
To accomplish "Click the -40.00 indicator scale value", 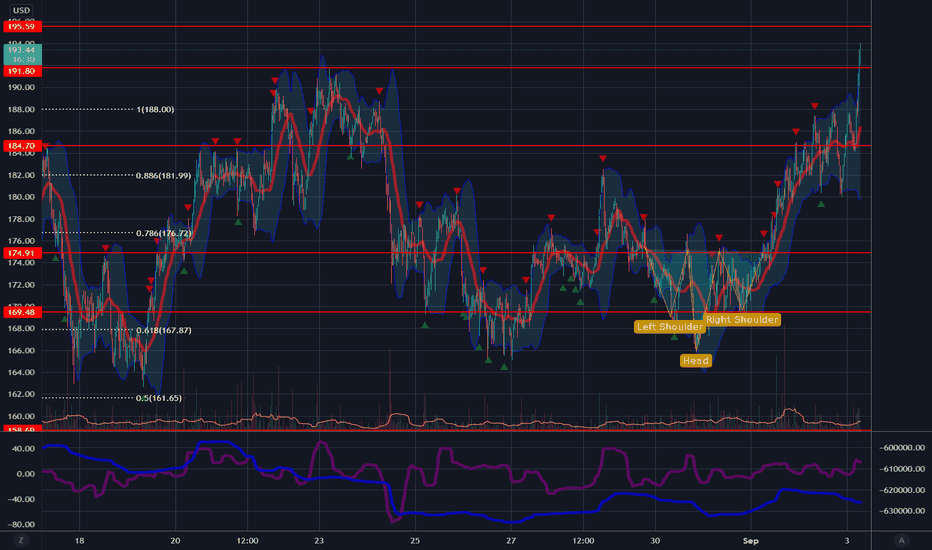I will pyautogui.click(x=21, y=499).
